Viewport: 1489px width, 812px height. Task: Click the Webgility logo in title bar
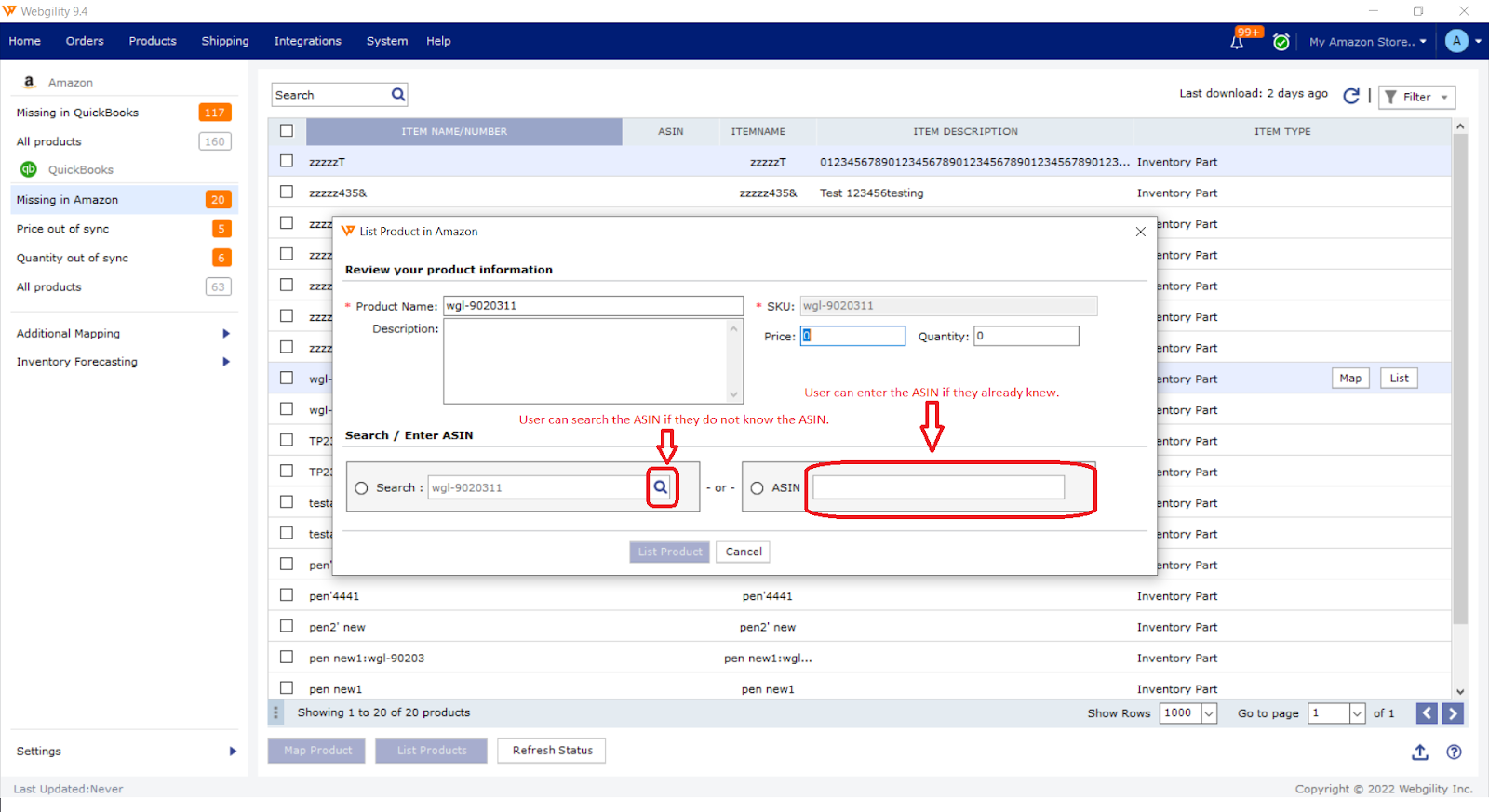(9, 11)
